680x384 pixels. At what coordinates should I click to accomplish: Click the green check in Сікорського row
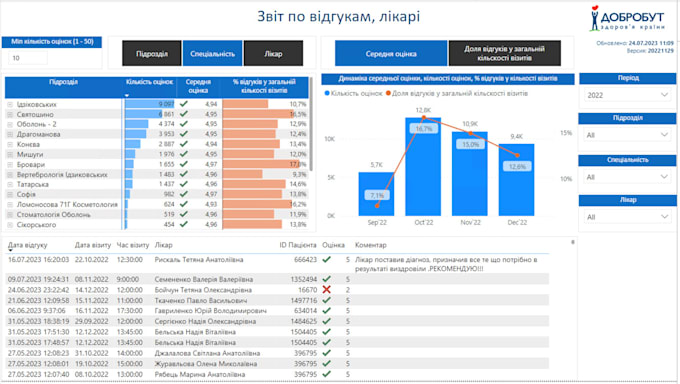click(184, 224)
